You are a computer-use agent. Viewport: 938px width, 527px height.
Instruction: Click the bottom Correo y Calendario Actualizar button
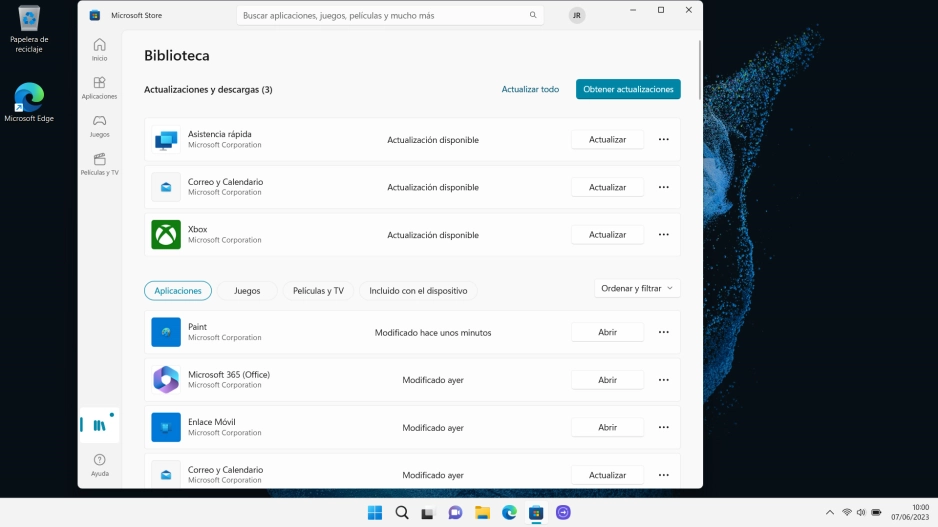click(607, 475)
